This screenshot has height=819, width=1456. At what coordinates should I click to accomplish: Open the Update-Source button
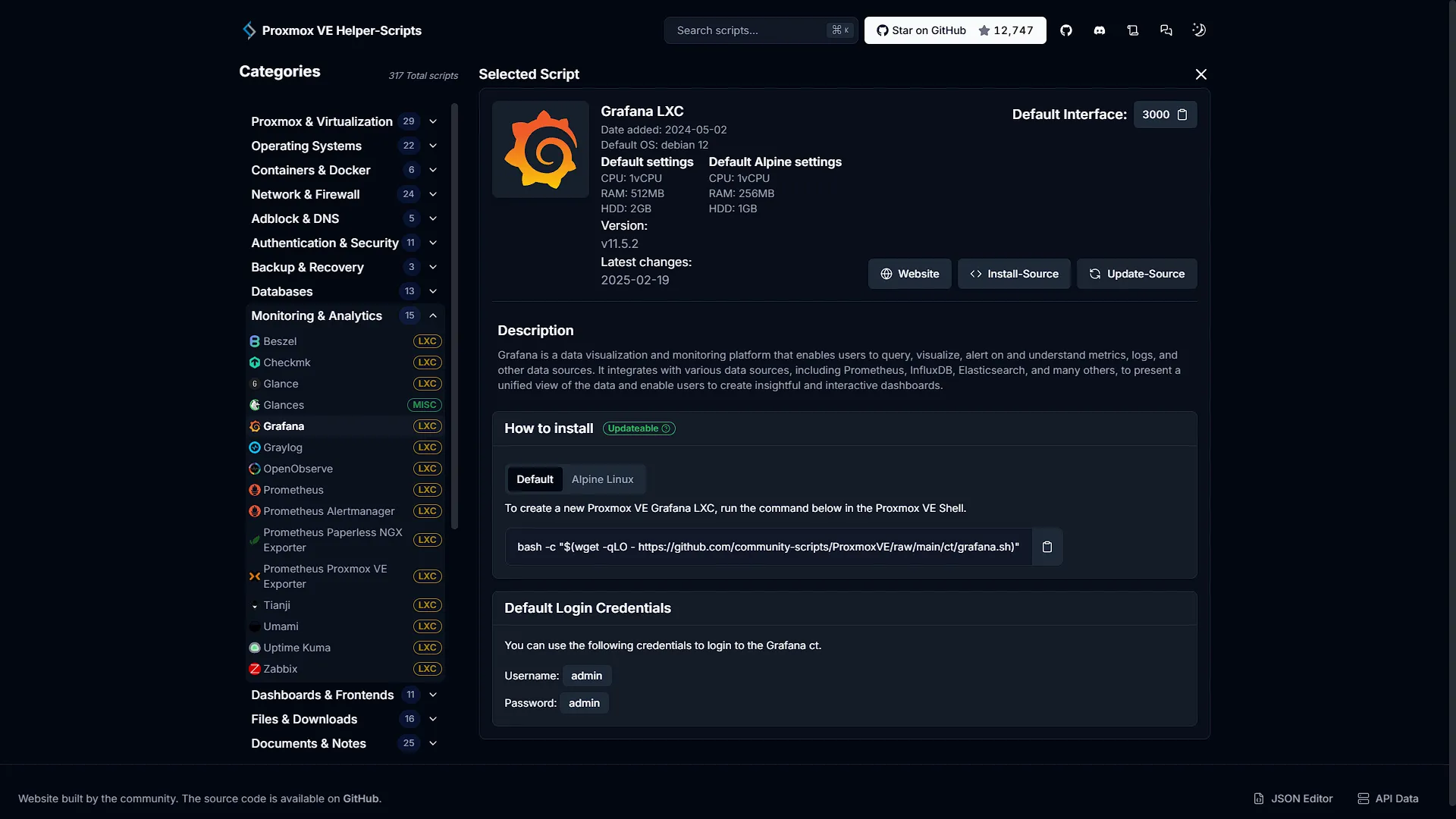tap(1137, 274)
